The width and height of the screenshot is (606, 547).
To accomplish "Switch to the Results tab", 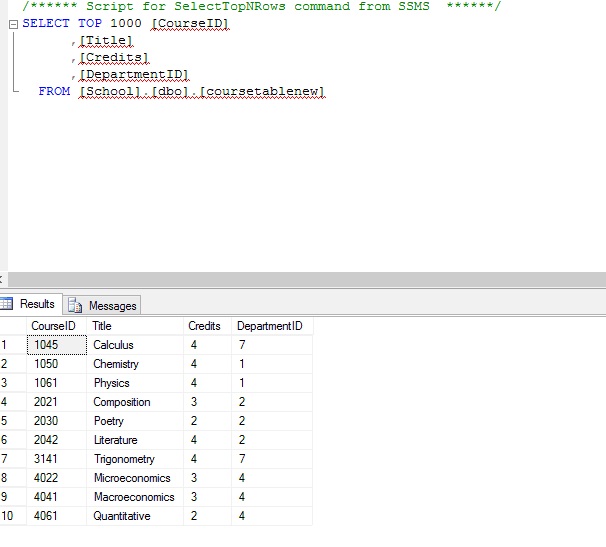I will tap(31, 304).
